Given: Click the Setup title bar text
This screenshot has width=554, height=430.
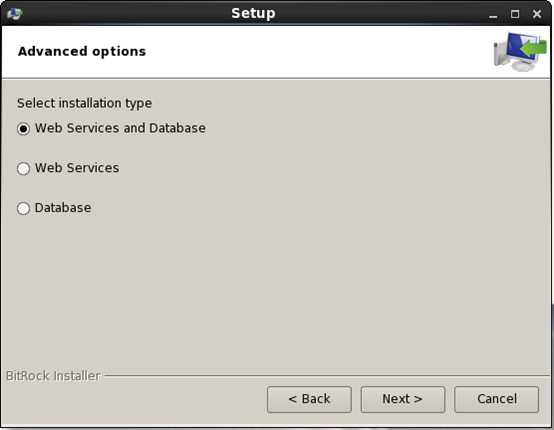Looking at the screenshot, I should click(253, 13).
